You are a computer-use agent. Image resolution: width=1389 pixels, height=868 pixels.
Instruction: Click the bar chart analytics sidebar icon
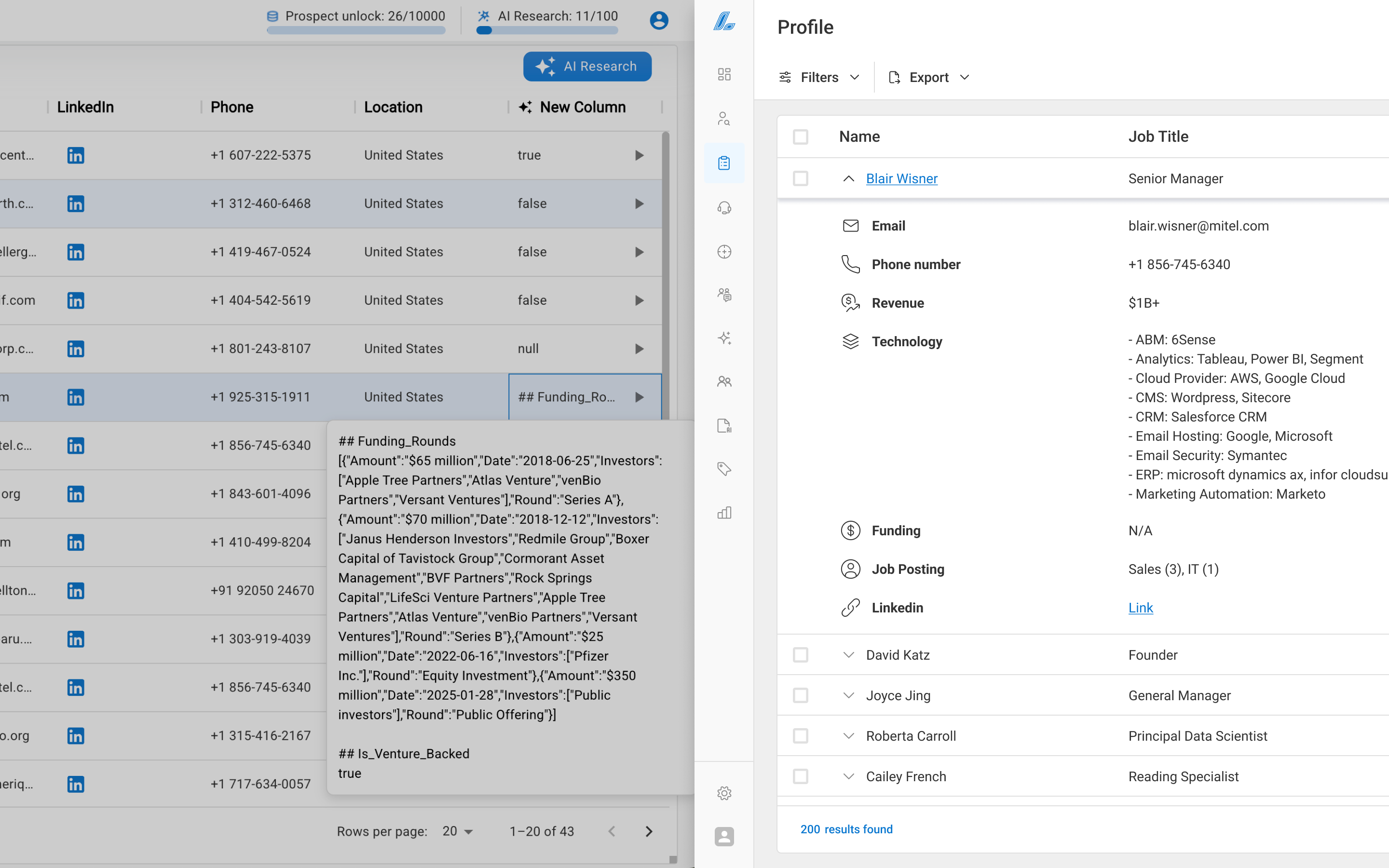(x=724, y=513)
